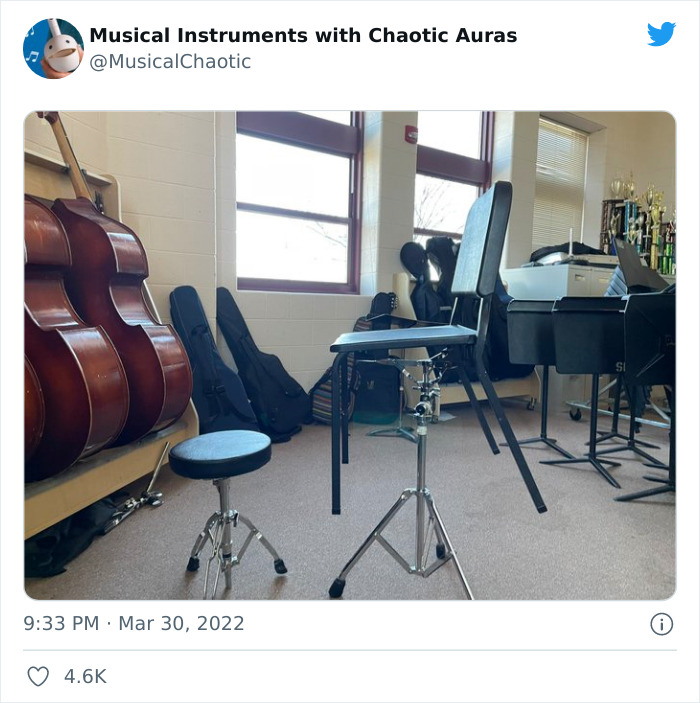Viewport: 700px width, 703px height.
Task: Like the tweet with the heart icon
Action: (x=38, y=676)
